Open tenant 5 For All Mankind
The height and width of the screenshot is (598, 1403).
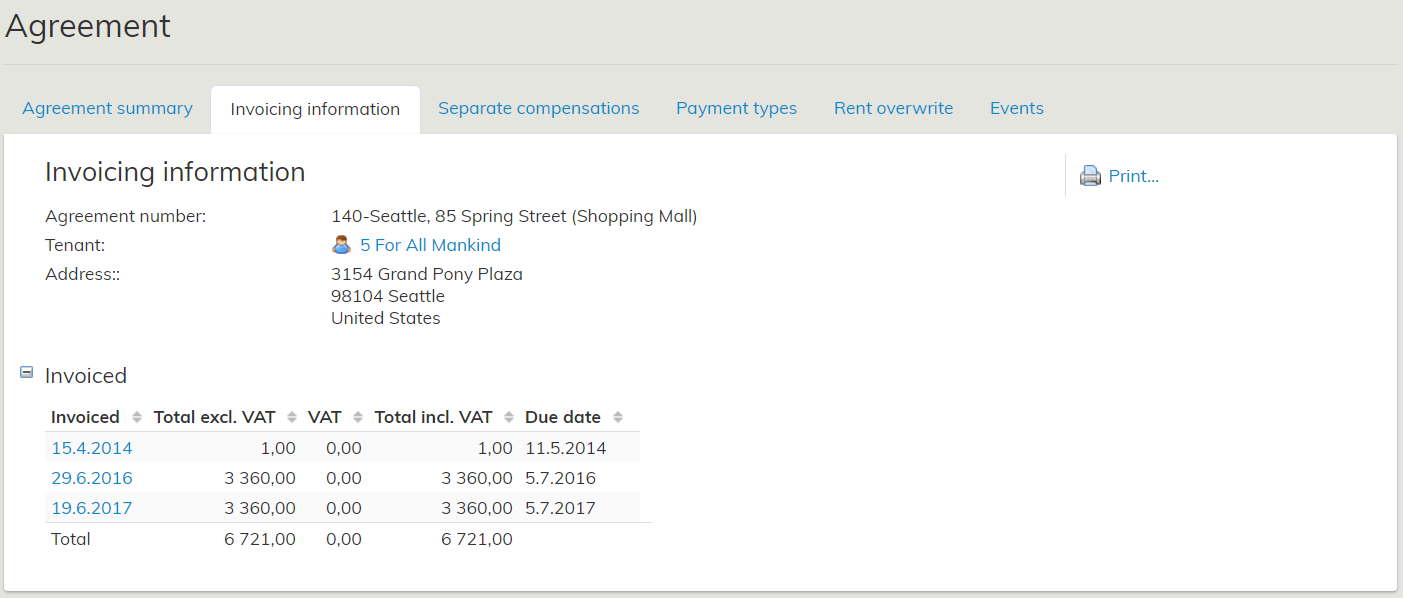click(x=430, y=245)
